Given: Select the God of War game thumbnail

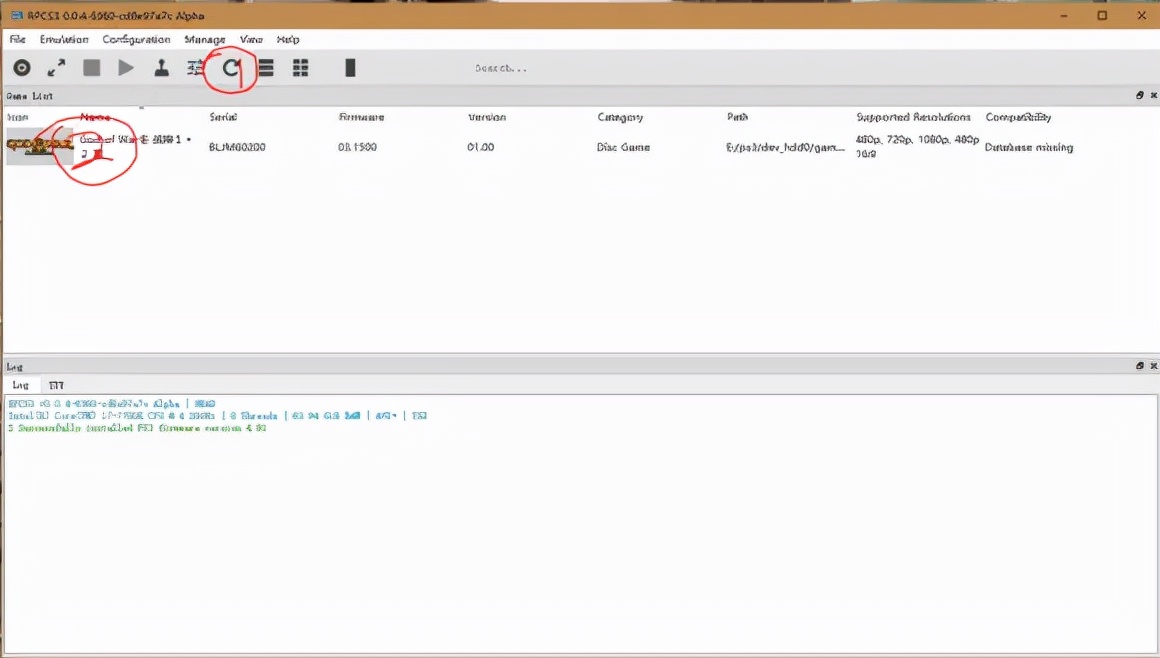Looking at the screenshot, I should (x=39, y=146).
